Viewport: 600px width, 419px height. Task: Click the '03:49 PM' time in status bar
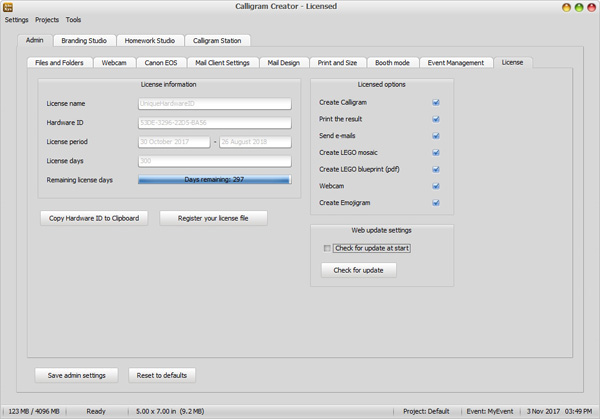tap(579, 411)
